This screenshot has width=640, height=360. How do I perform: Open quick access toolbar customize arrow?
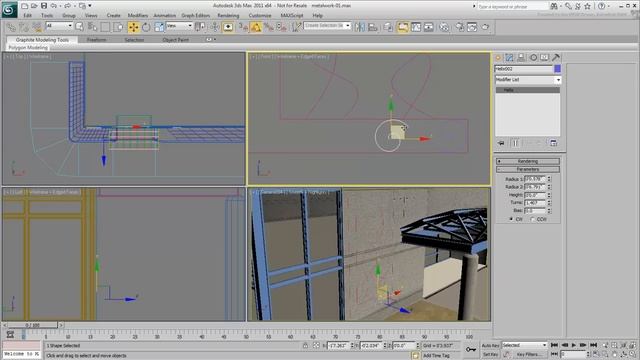tap(90, 6)
